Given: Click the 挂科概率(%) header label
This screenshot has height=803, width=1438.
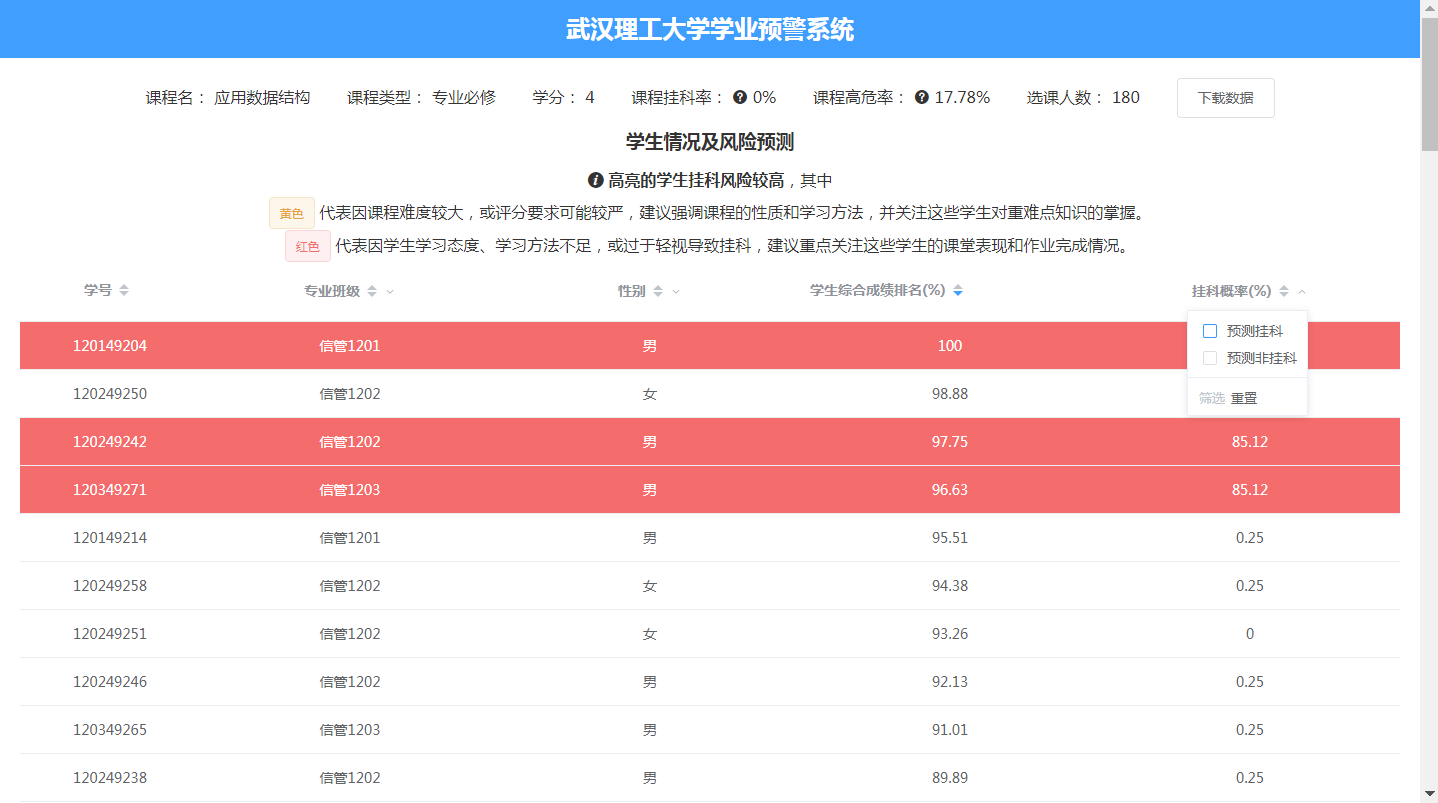Looking at the screenshot, I should [1232, 291].
